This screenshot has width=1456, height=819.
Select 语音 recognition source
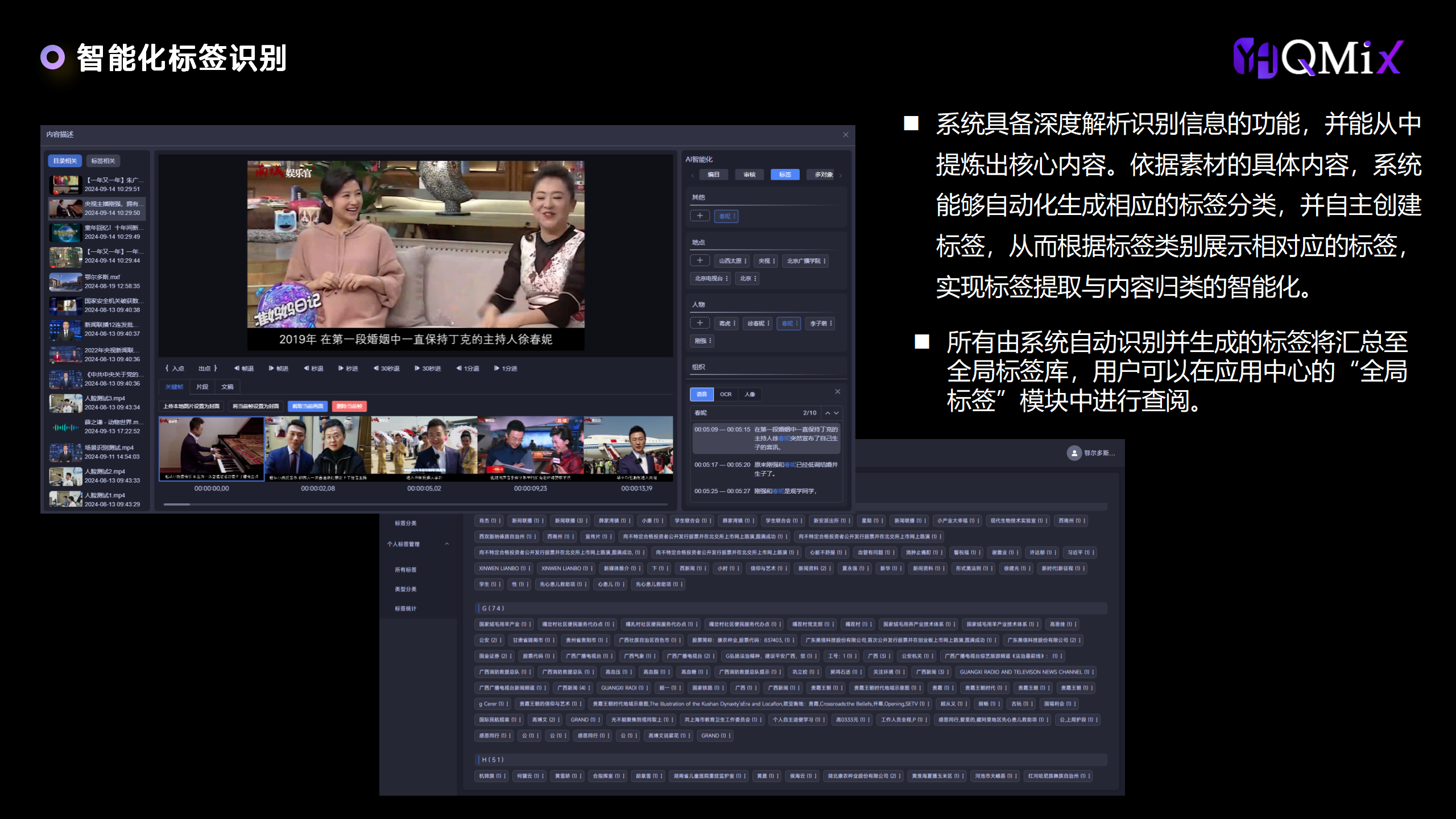click(701, 394)
